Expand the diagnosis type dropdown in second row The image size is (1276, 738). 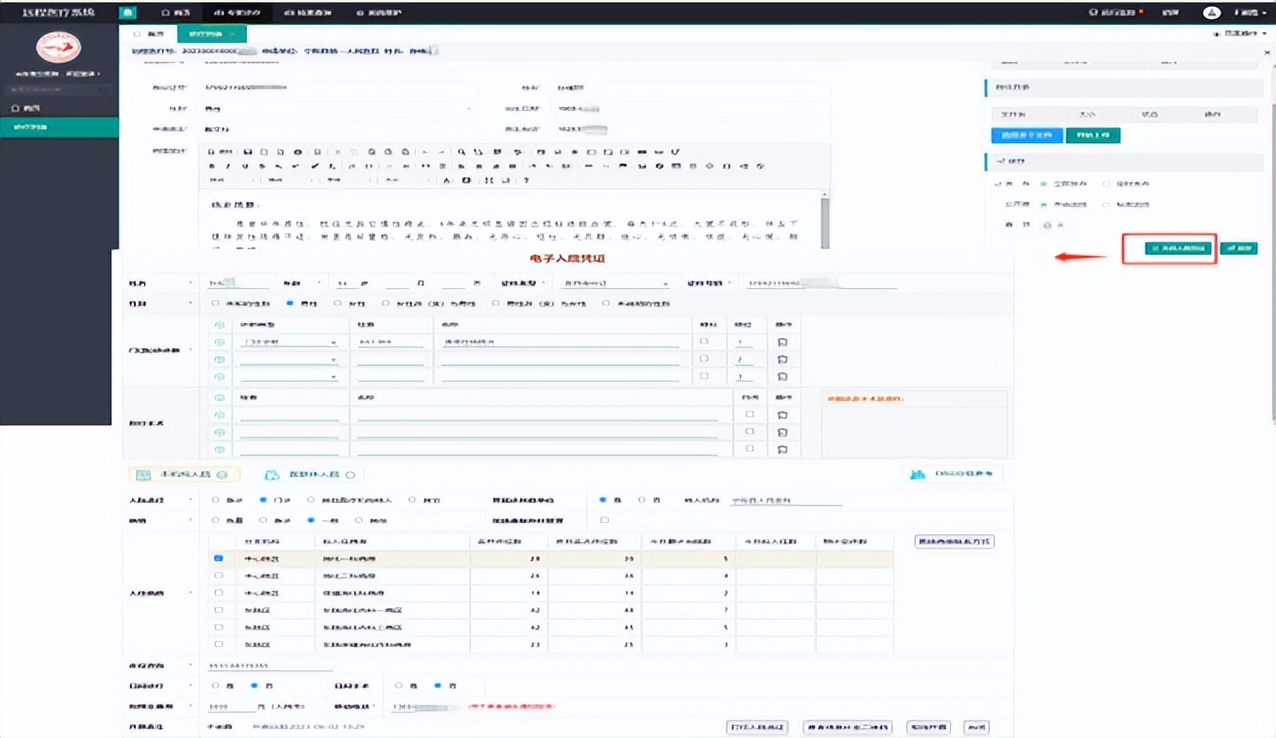288,360
